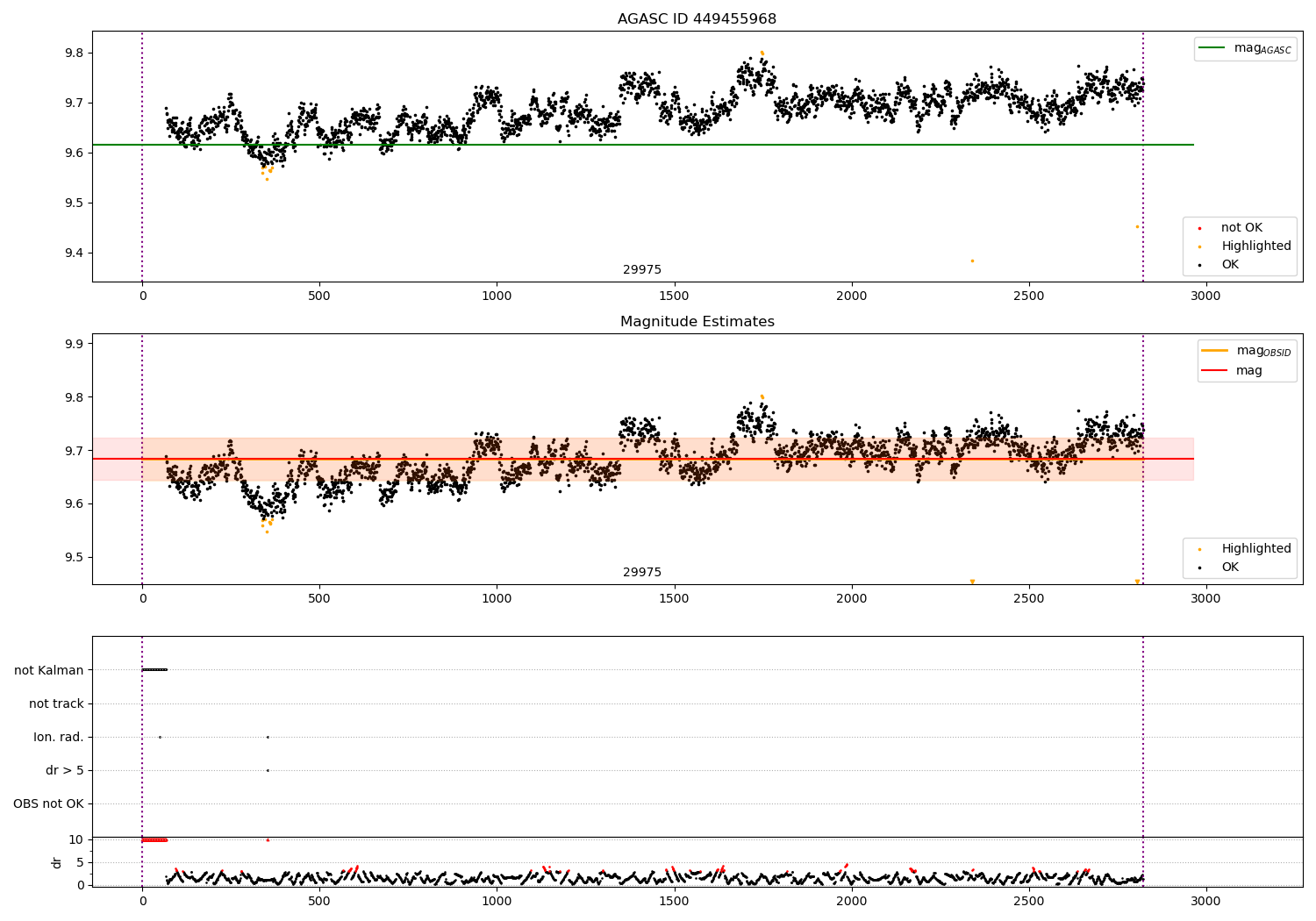Screen dimensions: 1316x921
Task: Select the mag AGASC legend entry
Action: 1245,48
